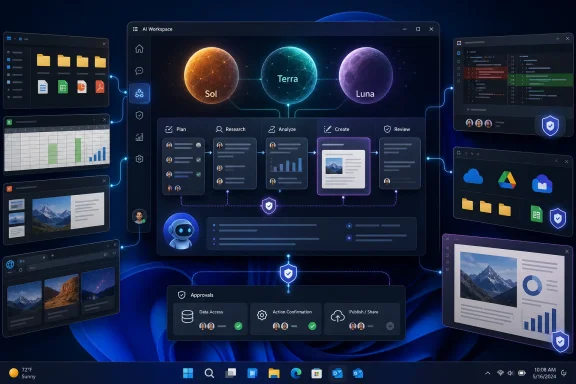Open the Home icon in AI Workspace sidebar

click(x=139, y=49)
